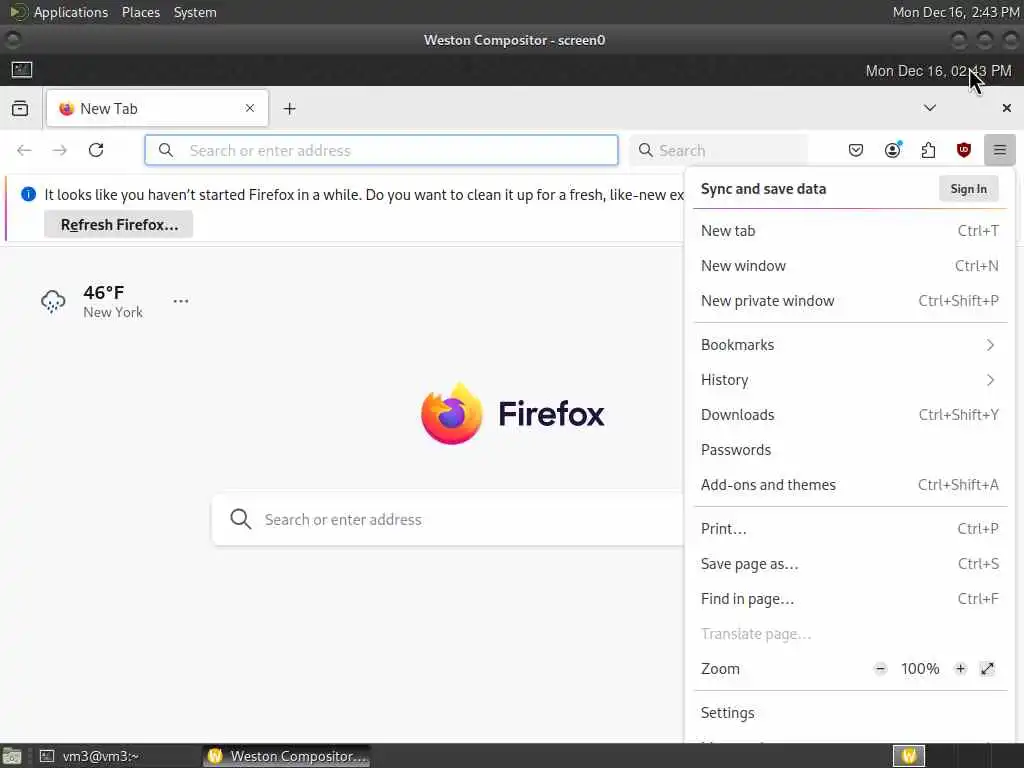Select New tab menu entry
Viewport: 1024px width, 768px height.
point(850,231)
